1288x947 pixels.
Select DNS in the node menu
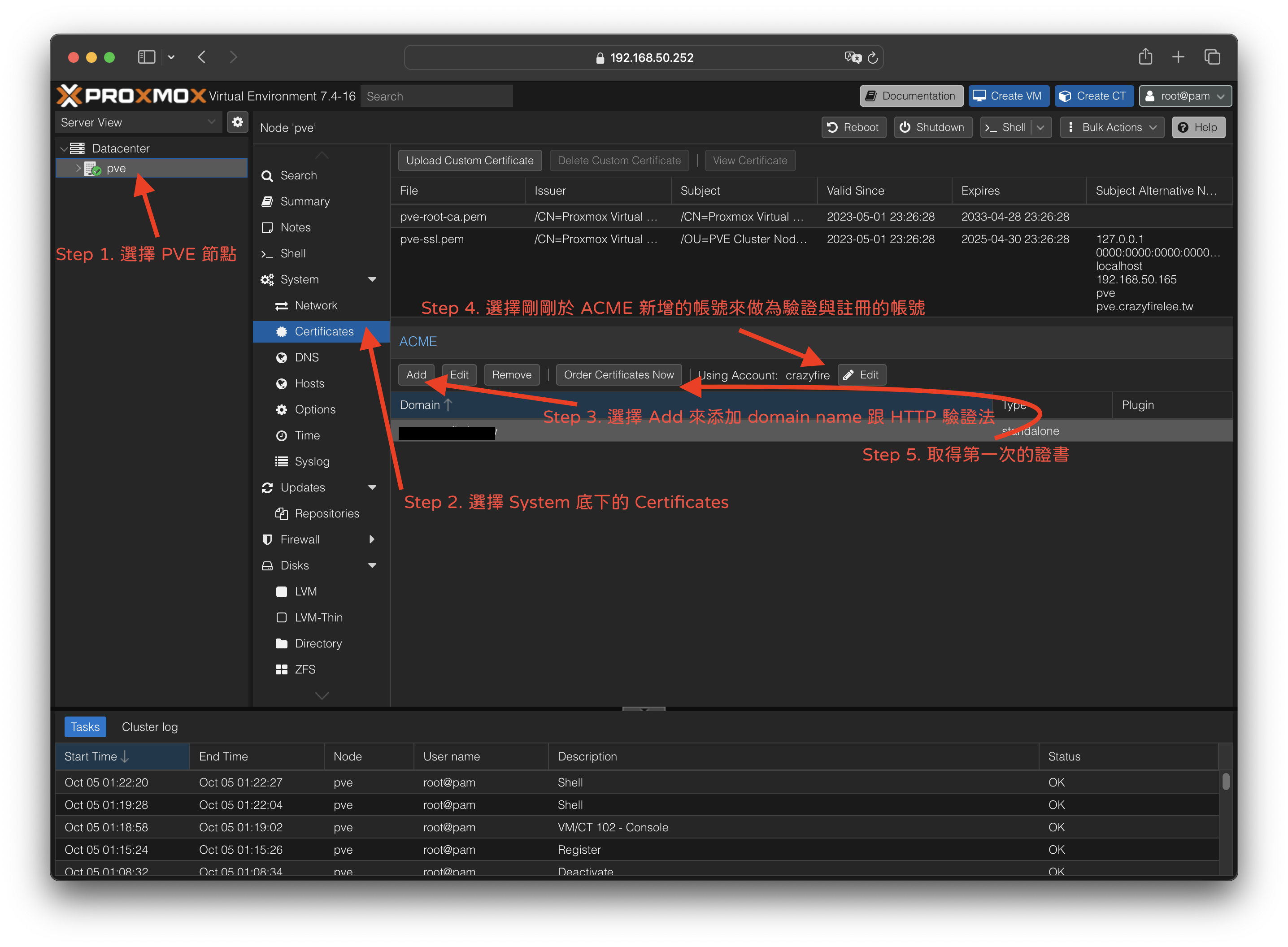click(x=307, y=358)
